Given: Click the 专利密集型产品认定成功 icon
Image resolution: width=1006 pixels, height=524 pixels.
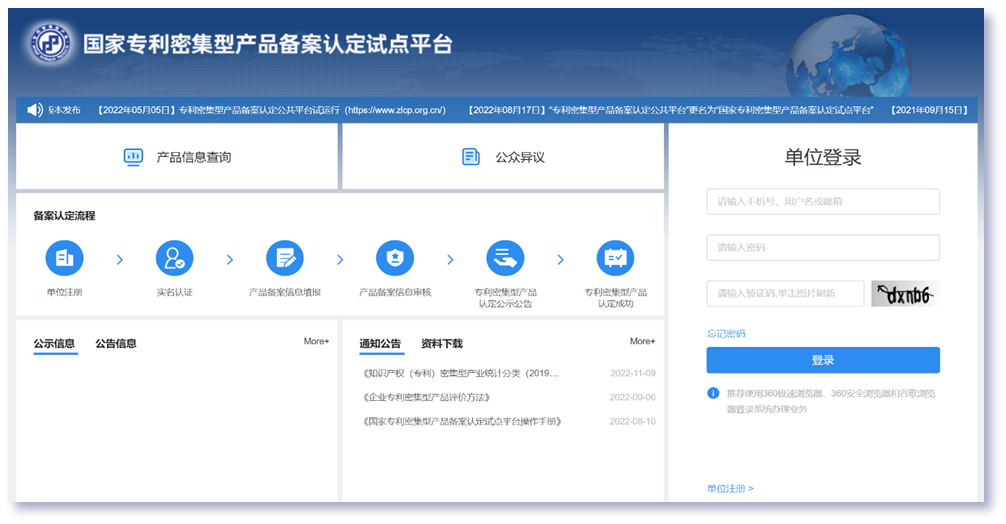Looking at the screenshot, I should [x=615, y=258].
